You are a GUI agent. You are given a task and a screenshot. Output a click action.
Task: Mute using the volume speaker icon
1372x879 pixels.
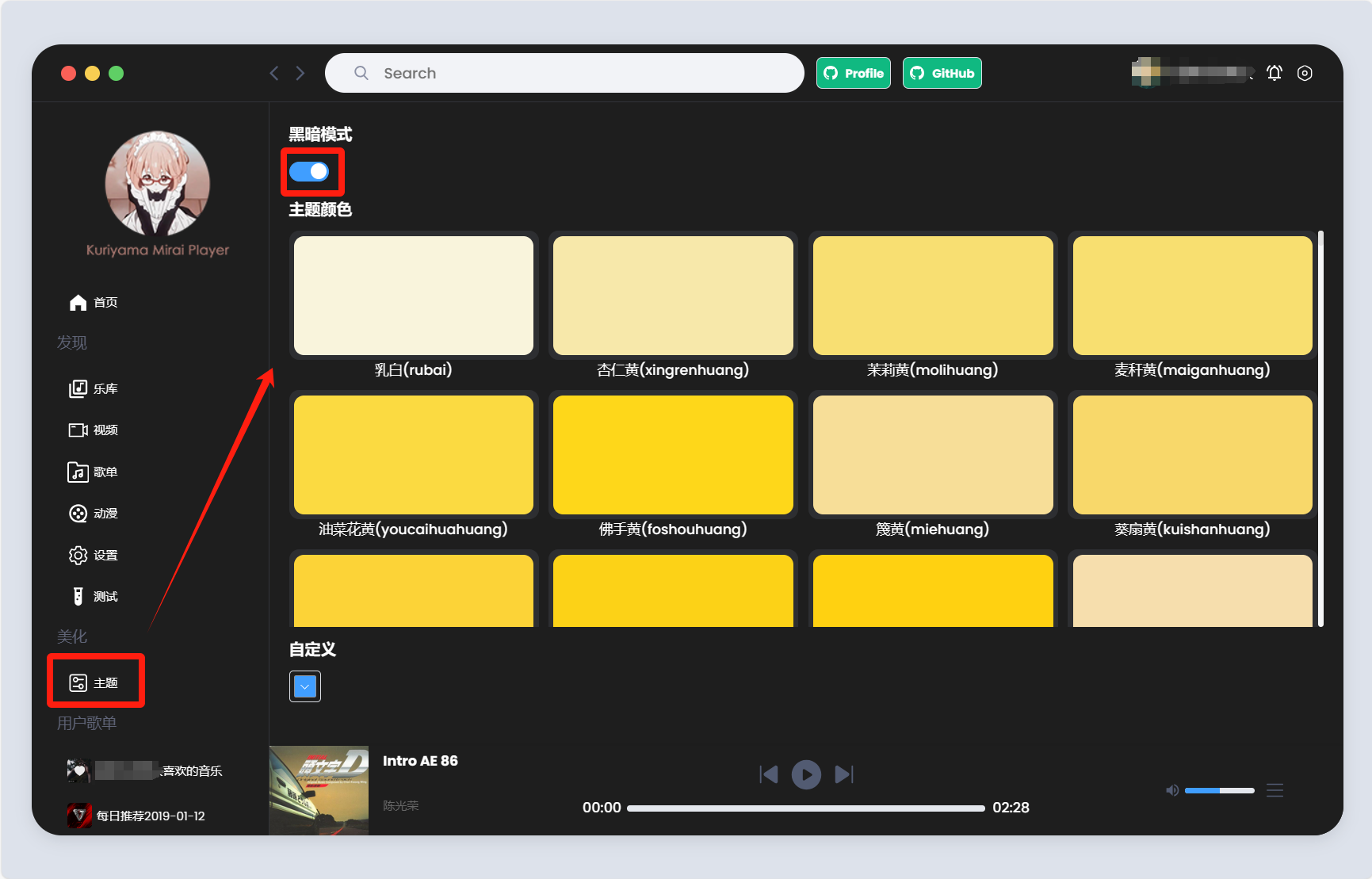click(x=1172, y=790)
